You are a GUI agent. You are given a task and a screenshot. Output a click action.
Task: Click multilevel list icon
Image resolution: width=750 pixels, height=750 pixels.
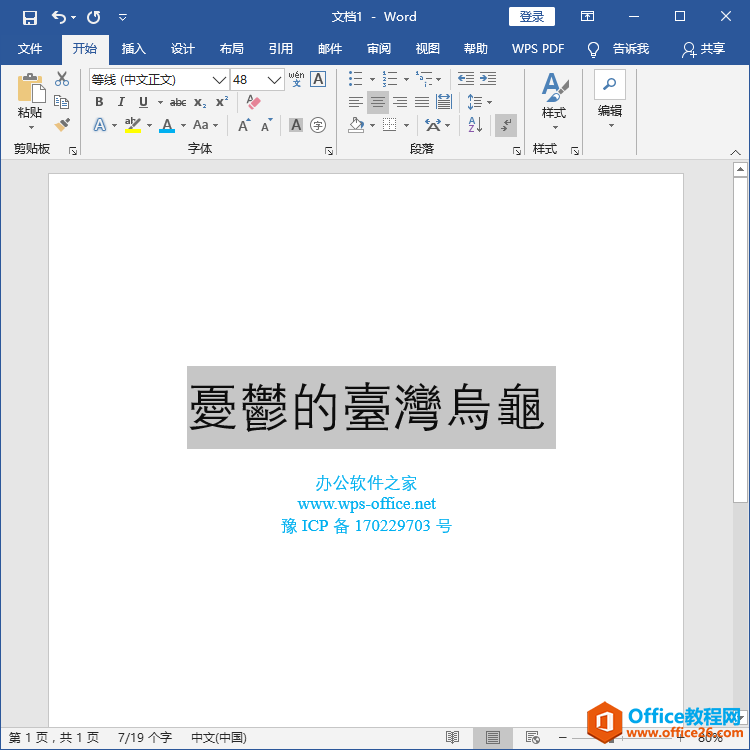(x=424, y=79)
